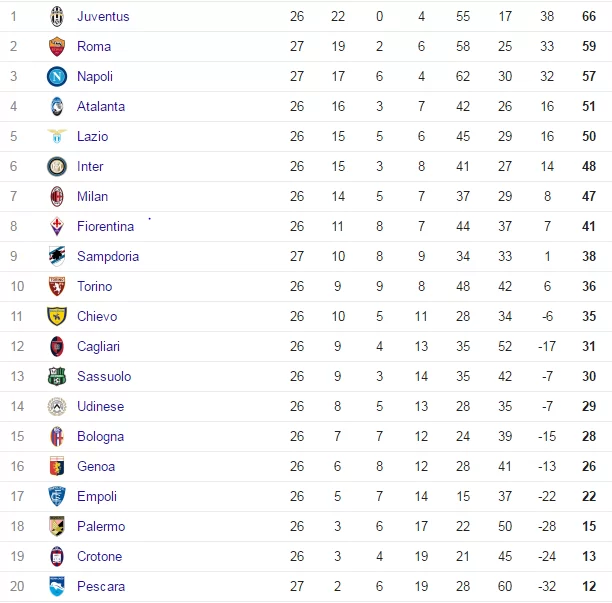
Task: Click the Palermo club crest icon
Action: (56, 526)
